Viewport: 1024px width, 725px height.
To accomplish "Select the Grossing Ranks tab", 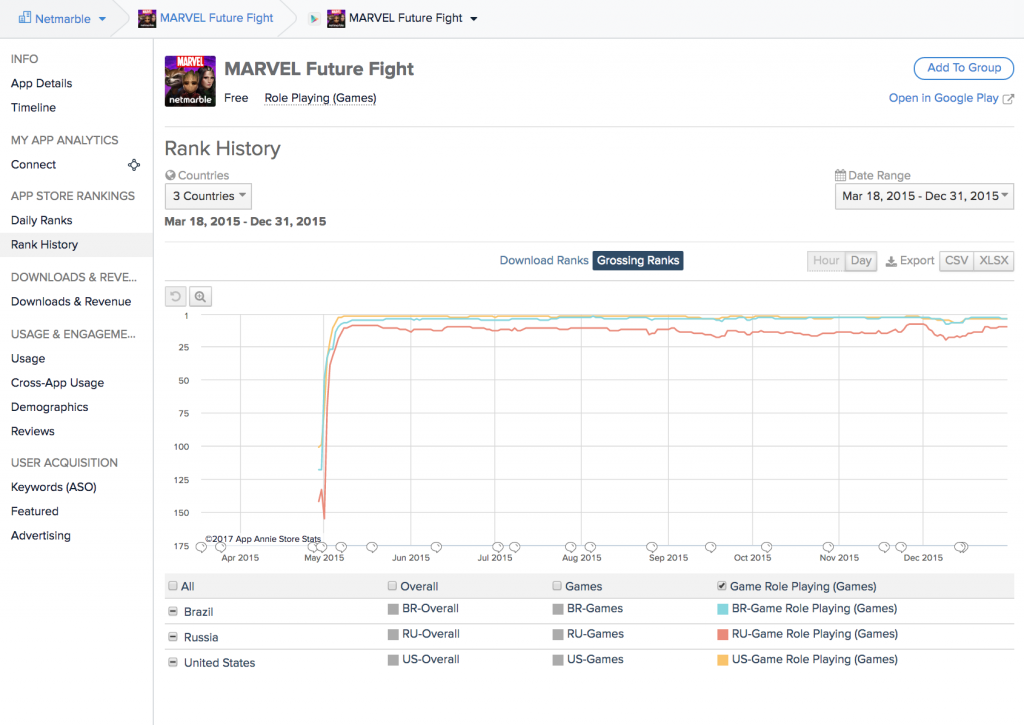I will 638,260.
